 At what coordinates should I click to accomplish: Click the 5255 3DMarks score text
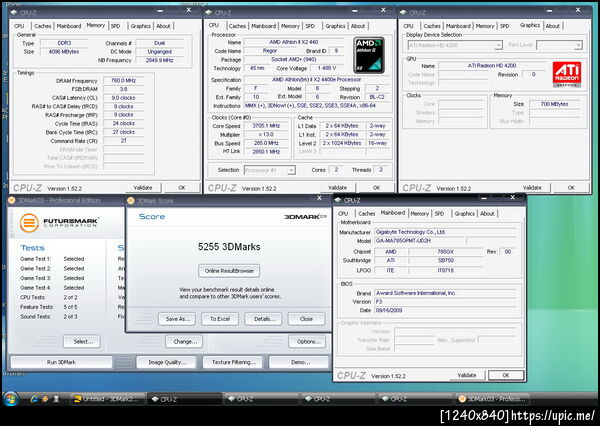click(229, 247)
